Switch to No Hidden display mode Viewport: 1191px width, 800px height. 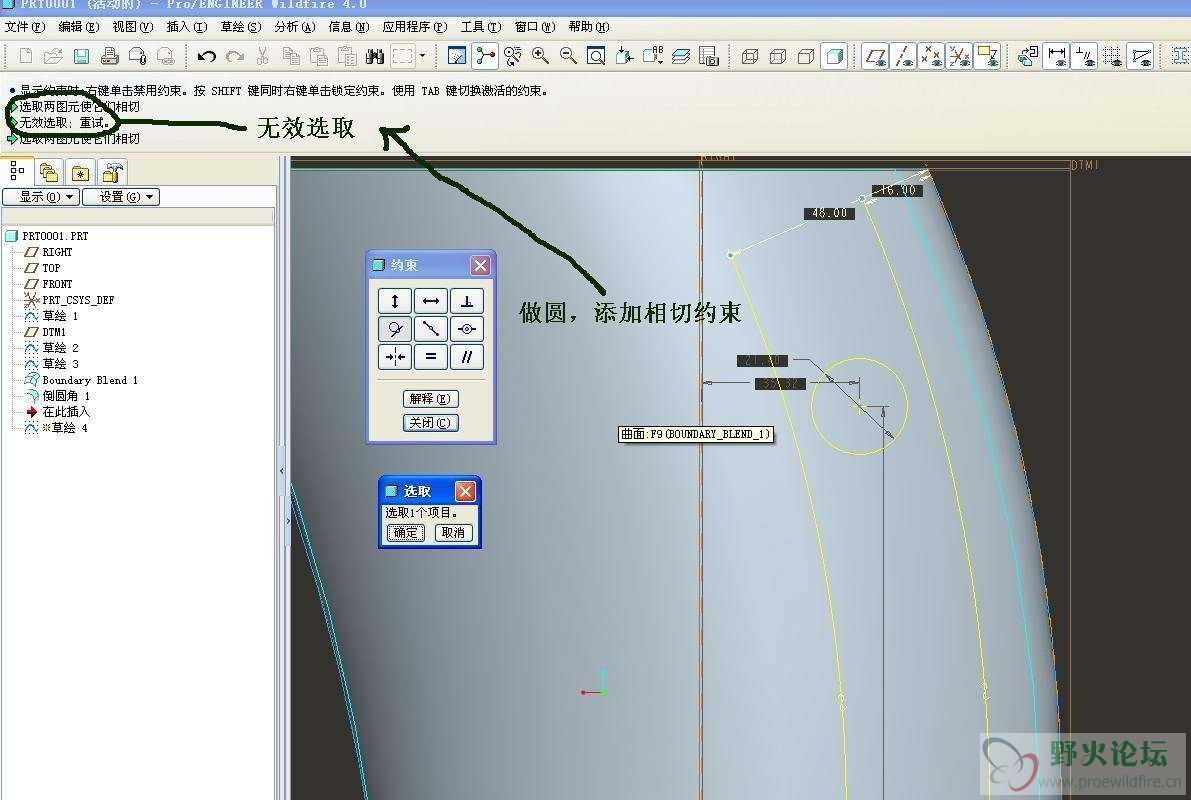pos(806,56)
